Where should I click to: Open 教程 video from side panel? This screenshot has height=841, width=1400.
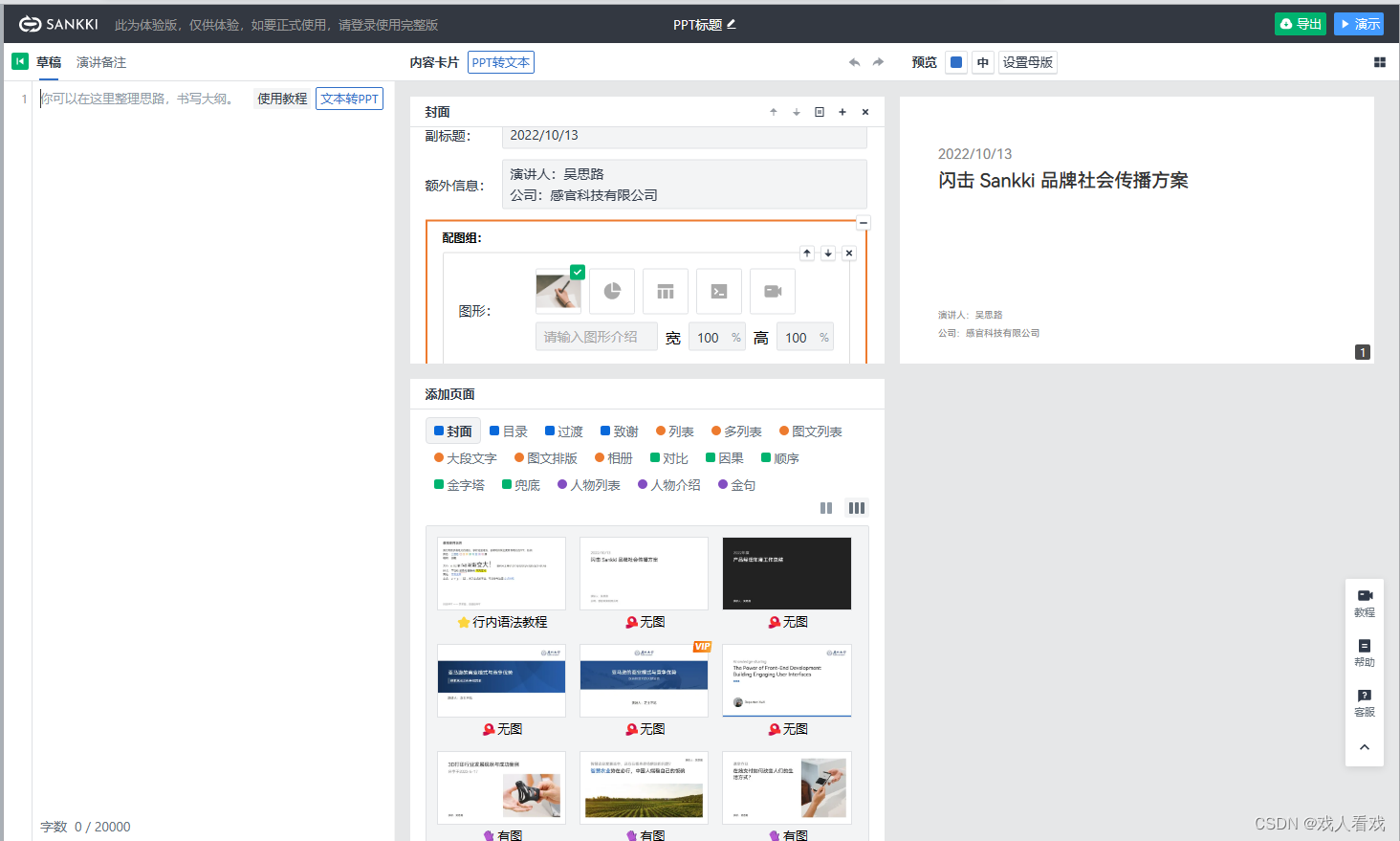click(1365, 603)
